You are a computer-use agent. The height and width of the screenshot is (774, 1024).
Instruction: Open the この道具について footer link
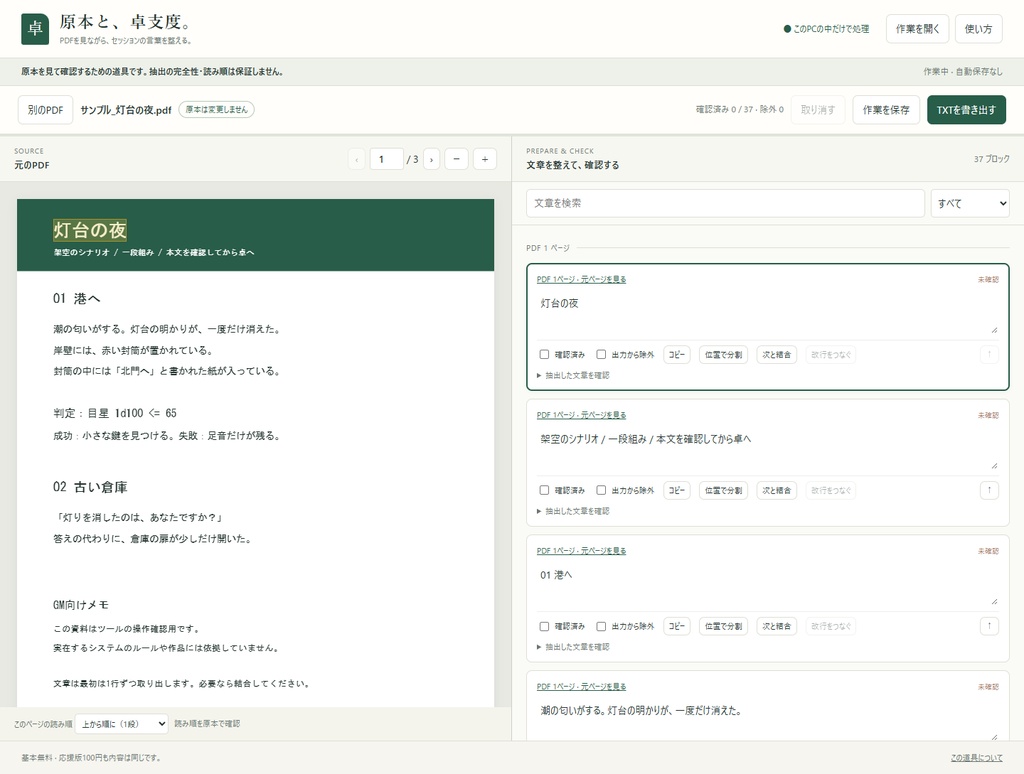tap(976, 758)
